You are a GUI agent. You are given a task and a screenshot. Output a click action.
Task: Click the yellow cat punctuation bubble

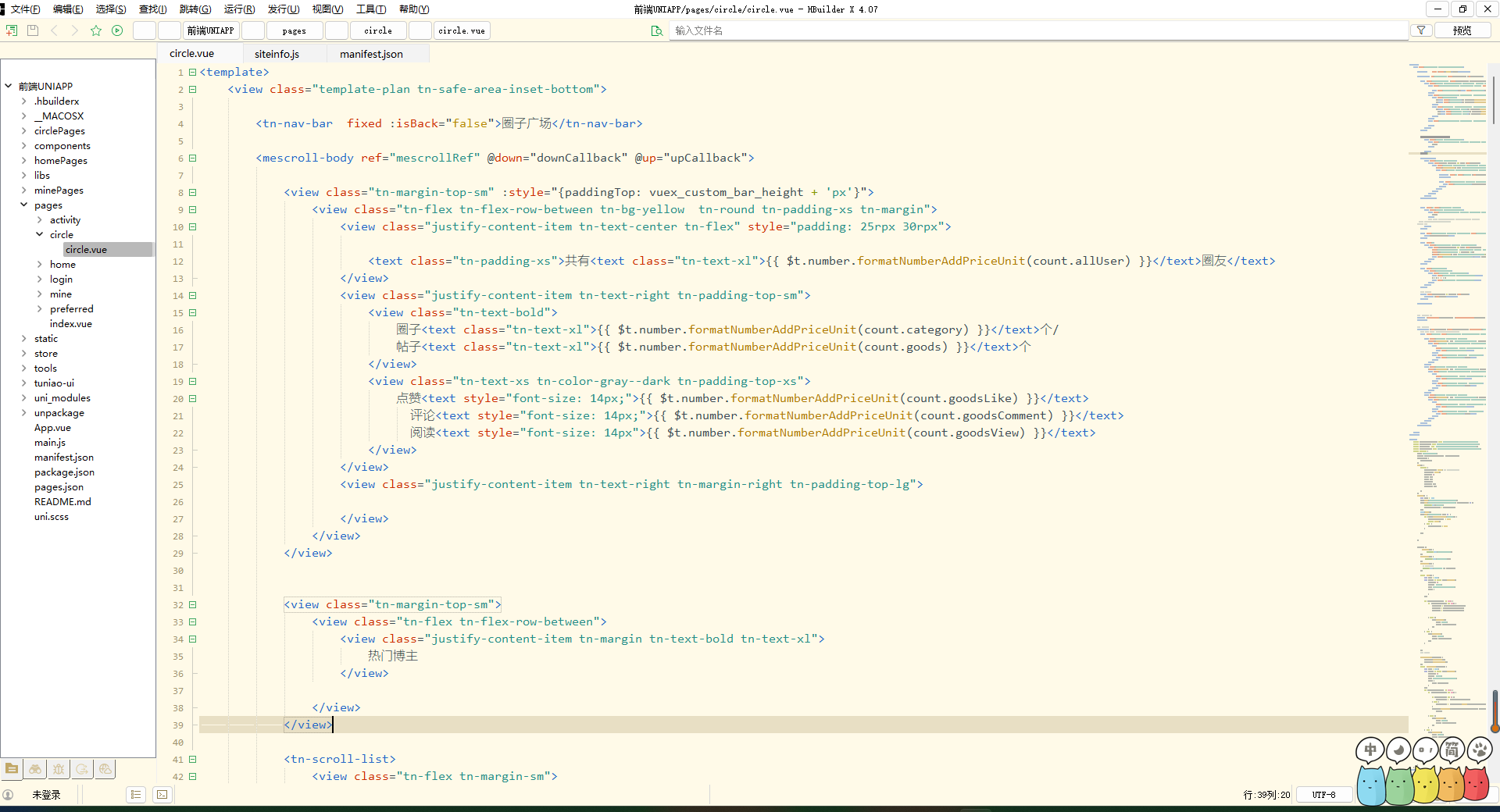[1426, 770]
